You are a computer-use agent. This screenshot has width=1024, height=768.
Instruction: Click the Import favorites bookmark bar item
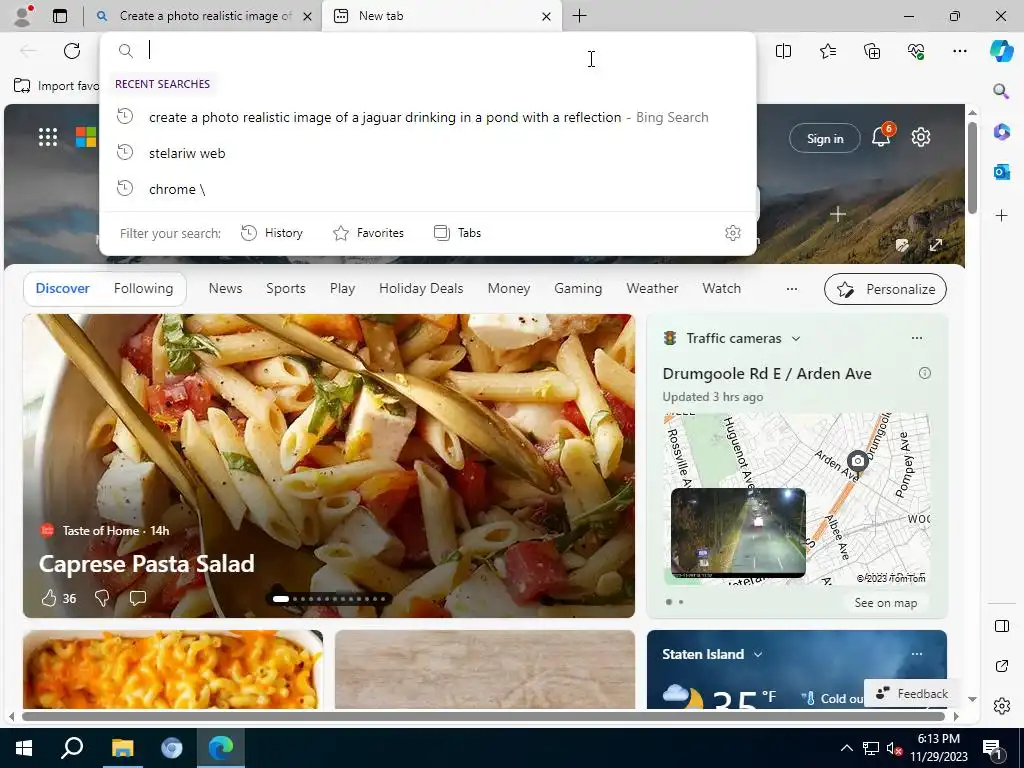[56, 86]
